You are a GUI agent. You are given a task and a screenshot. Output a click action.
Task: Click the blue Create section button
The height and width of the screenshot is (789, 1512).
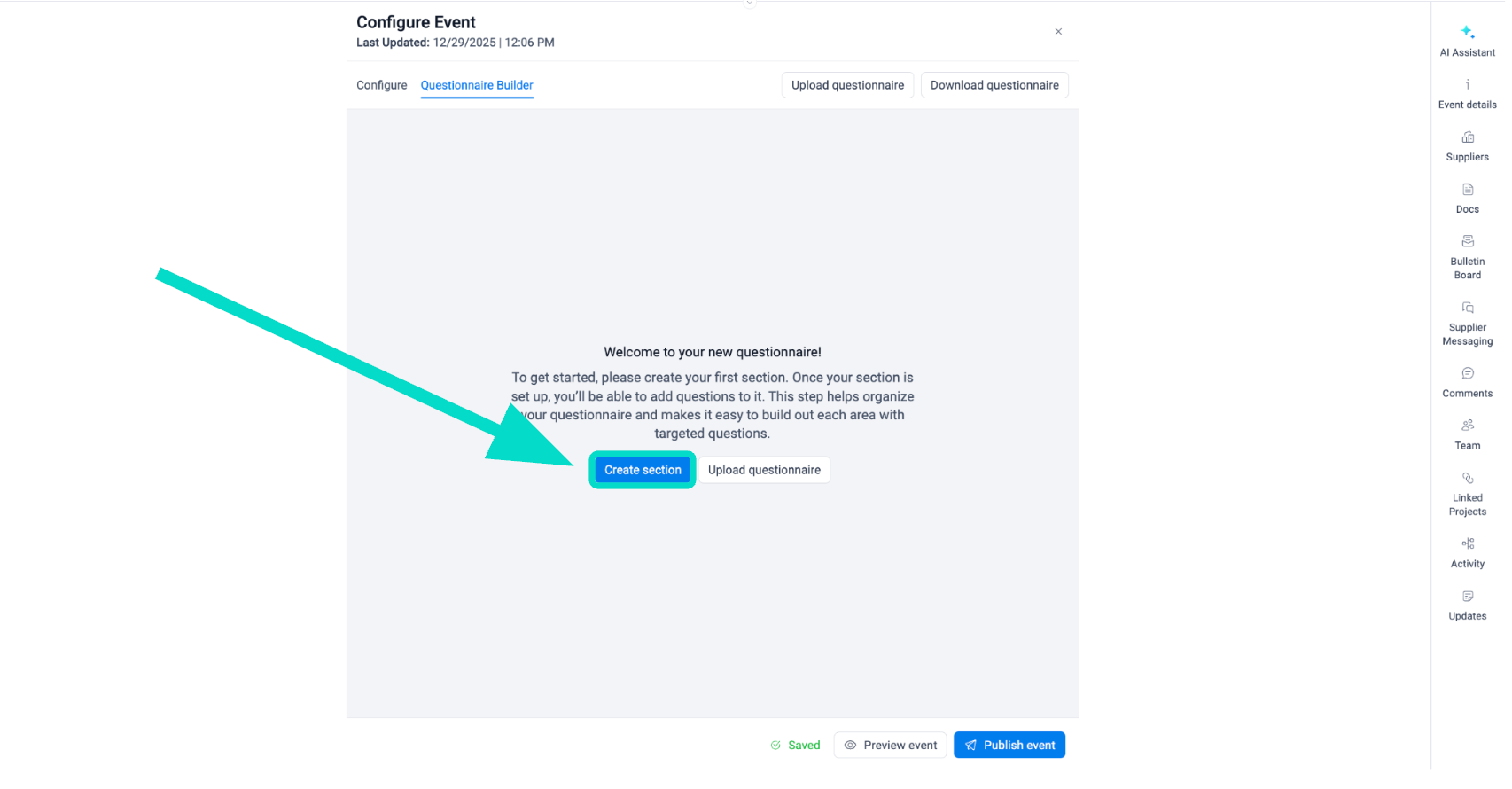click(x=643, y=470)
